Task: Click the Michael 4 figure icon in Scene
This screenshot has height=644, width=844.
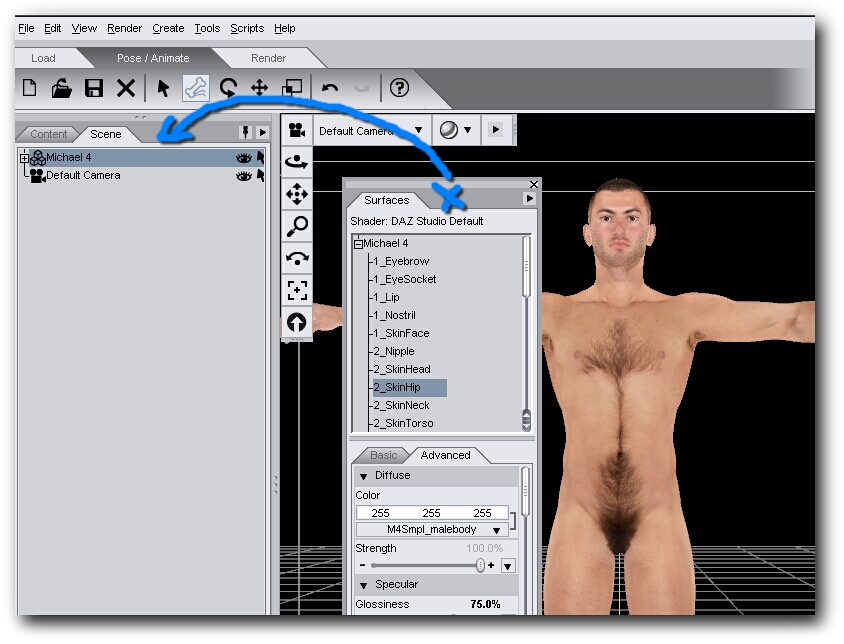Action: point(38,158)
